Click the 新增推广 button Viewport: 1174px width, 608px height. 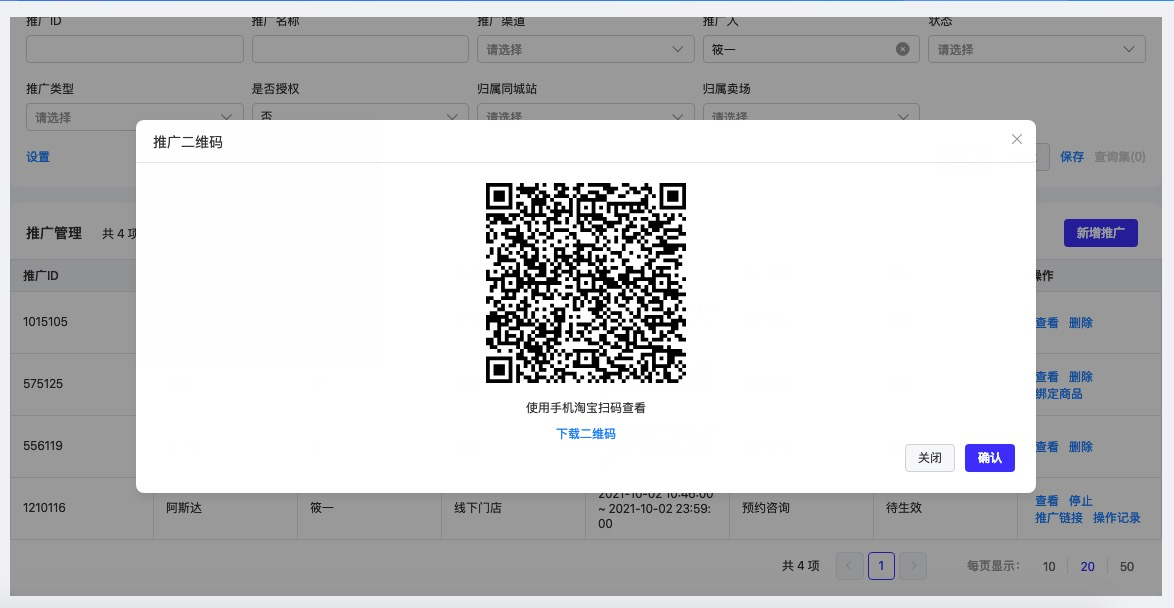coord(1101,233)
